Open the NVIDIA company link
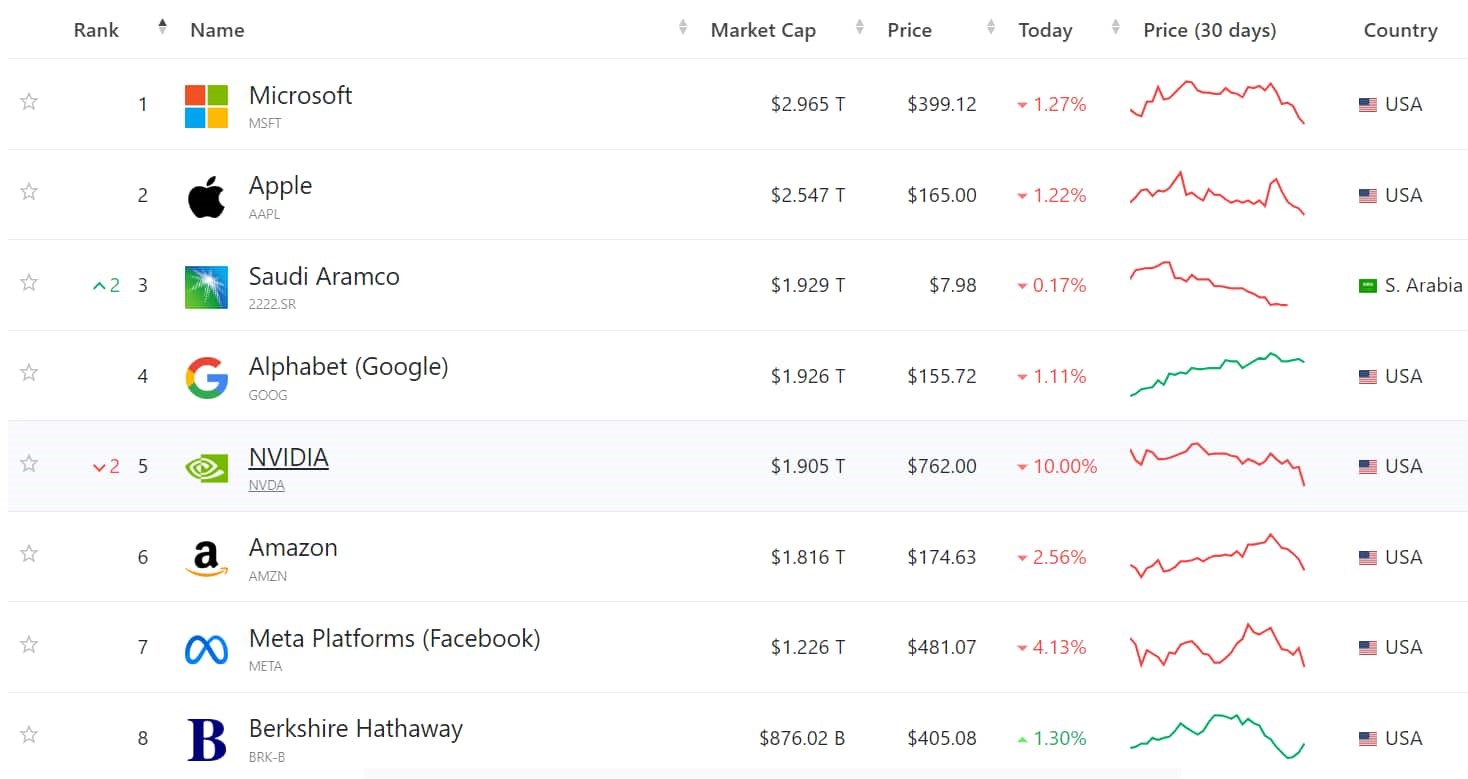Image resolution: width=1468 pixels, height=779 pixels. (x=288, y=458)
